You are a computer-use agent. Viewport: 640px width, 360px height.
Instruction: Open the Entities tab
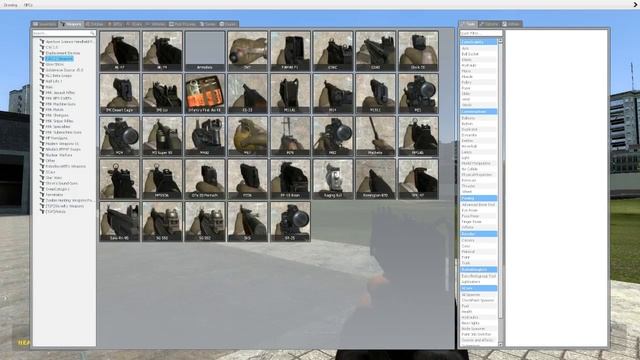[x=95, y=24]
